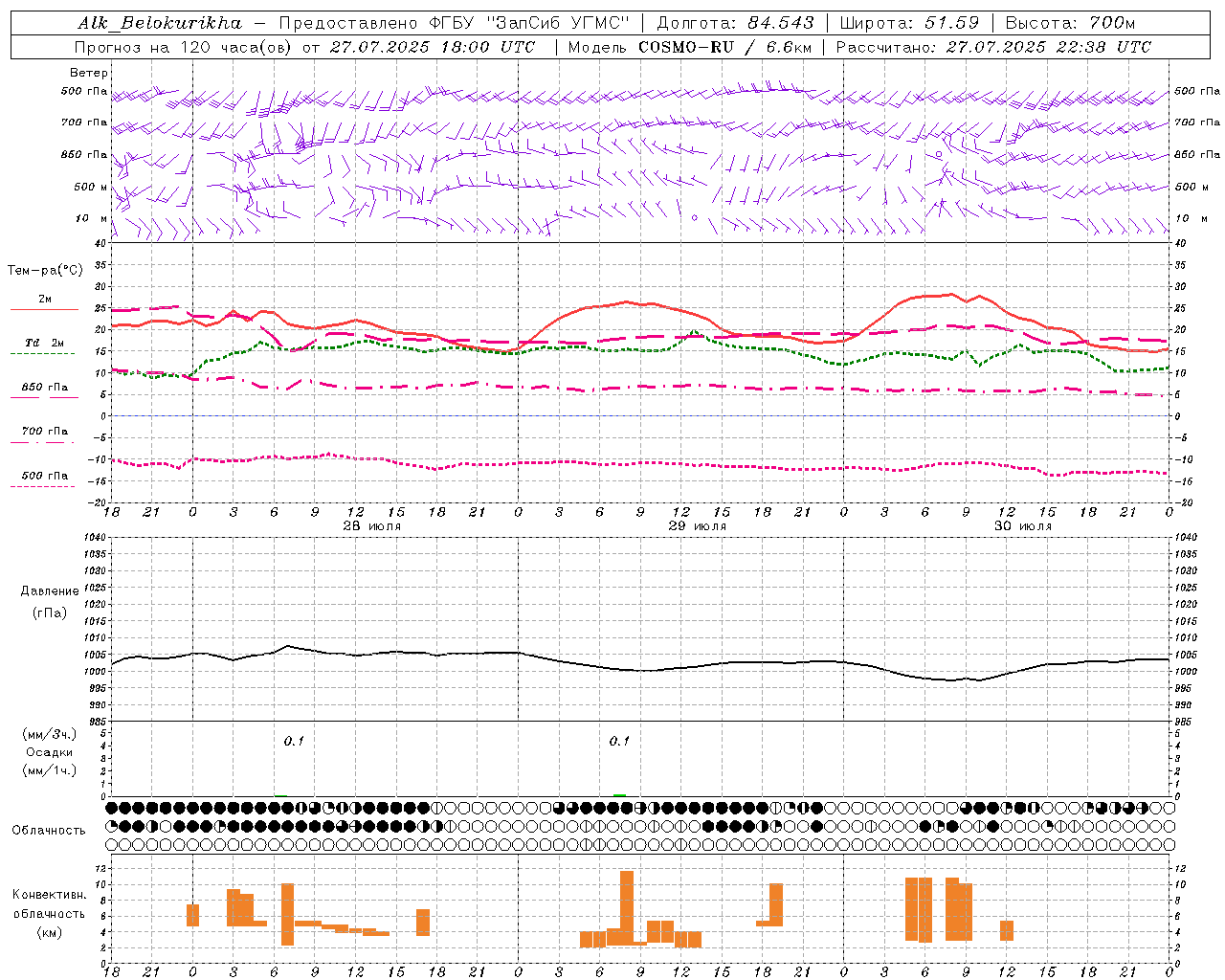Click the '850 гПа' temperature legend entry

tap(45, 388)
